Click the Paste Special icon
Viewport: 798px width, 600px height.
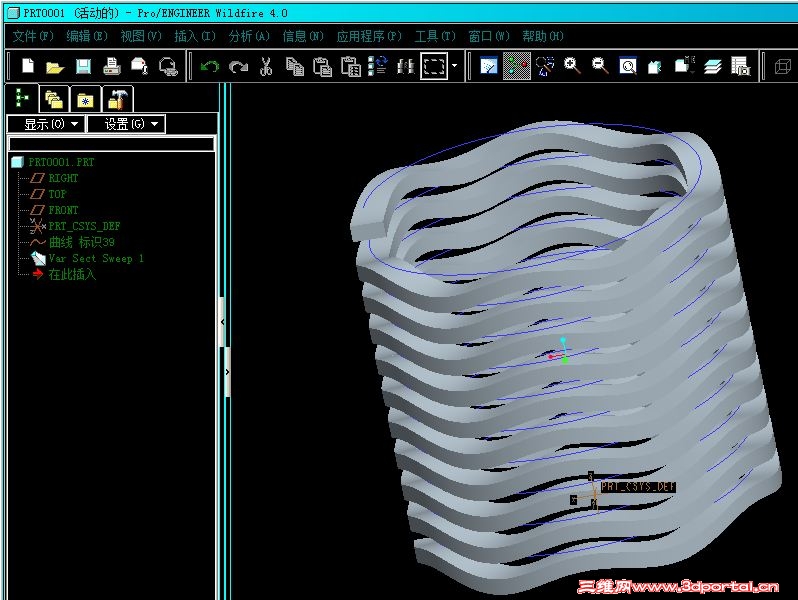point(351,67)
